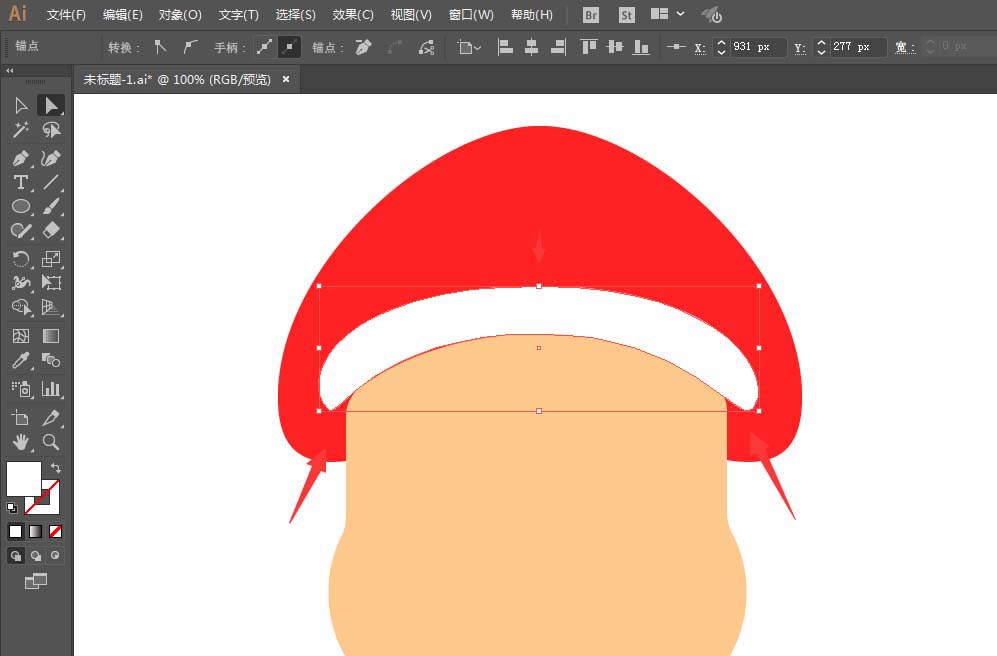The image size is (997, 656).
Task: Enable Draw Behind mode
Action: (36, 556)
